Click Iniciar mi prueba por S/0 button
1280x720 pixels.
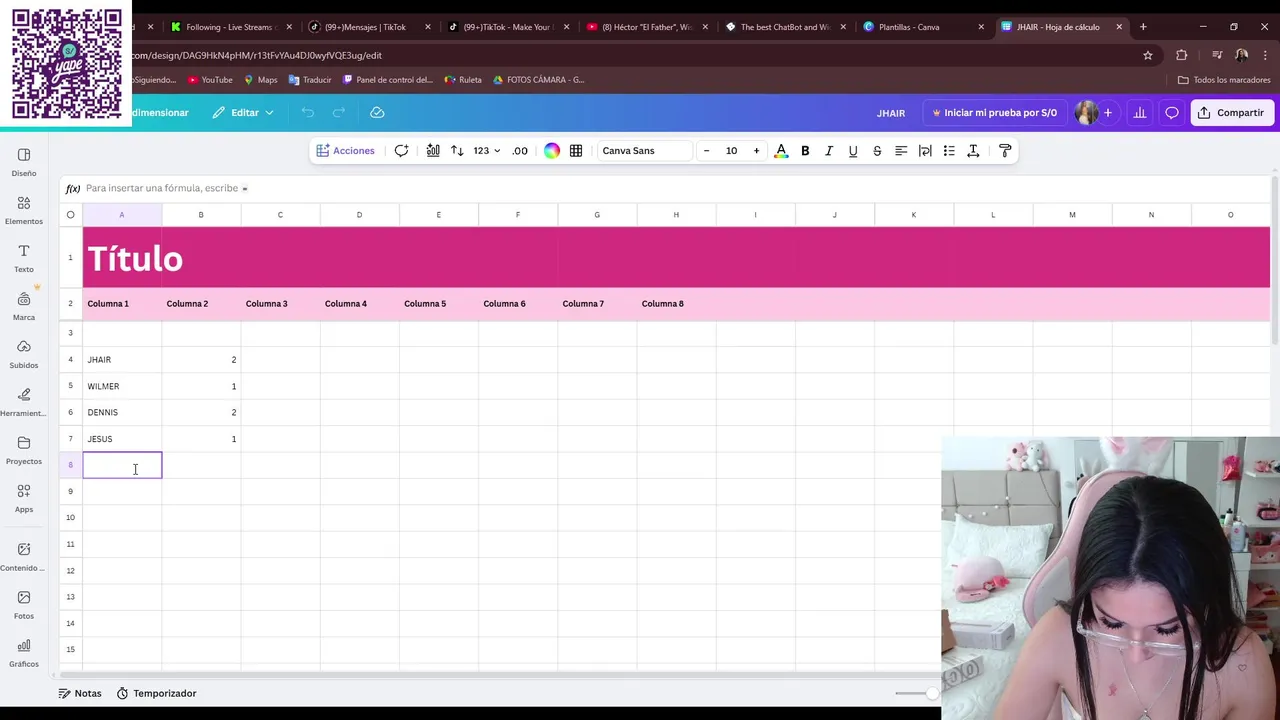point(994,113)
